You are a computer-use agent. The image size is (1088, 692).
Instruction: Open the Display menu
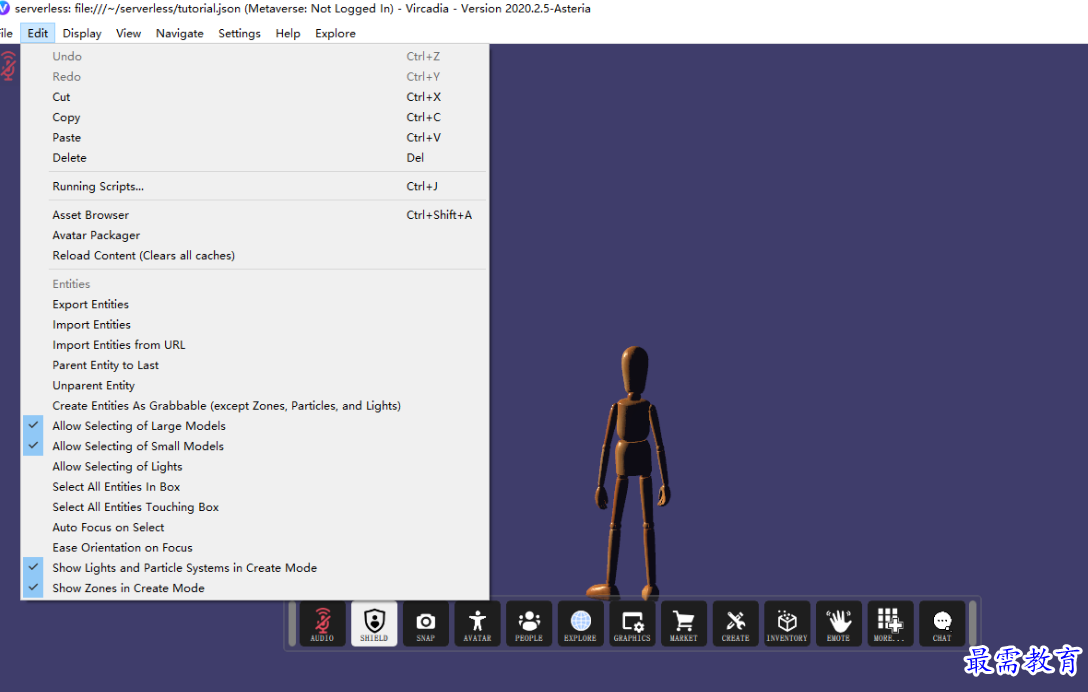point(82,33)
